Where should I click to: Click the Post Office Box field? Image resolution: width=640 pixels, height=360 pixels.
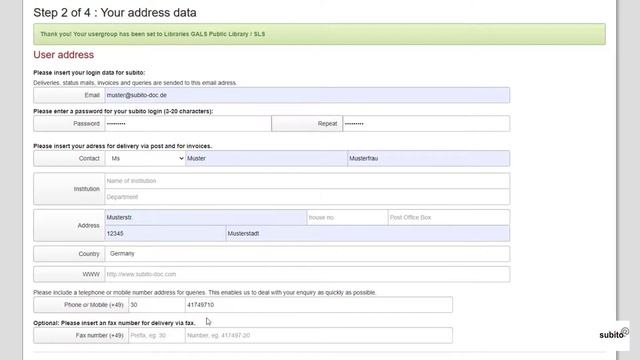pos(449,218)
